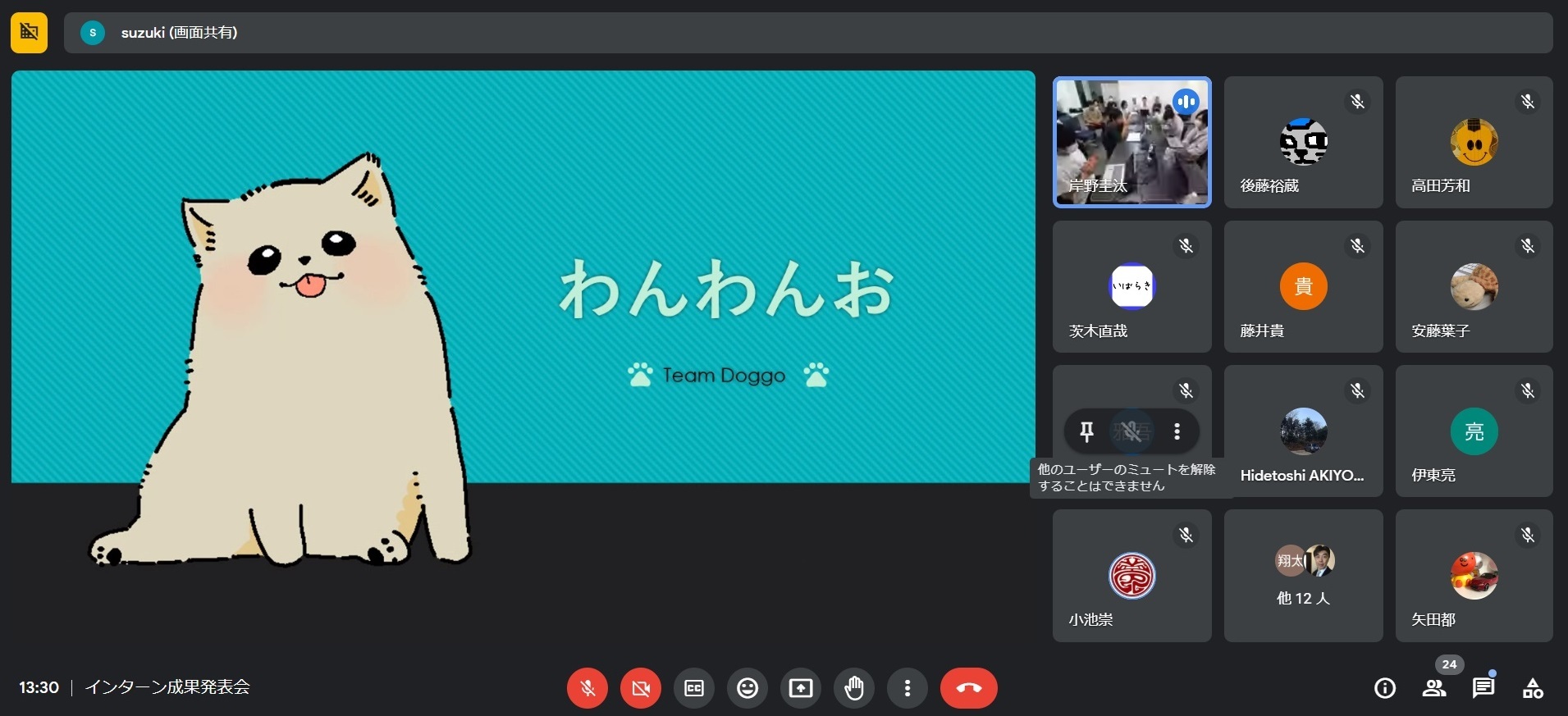Click the 13:30 clock text
This screenshot has width=1568, height=716.
click(x=39, y=687)
